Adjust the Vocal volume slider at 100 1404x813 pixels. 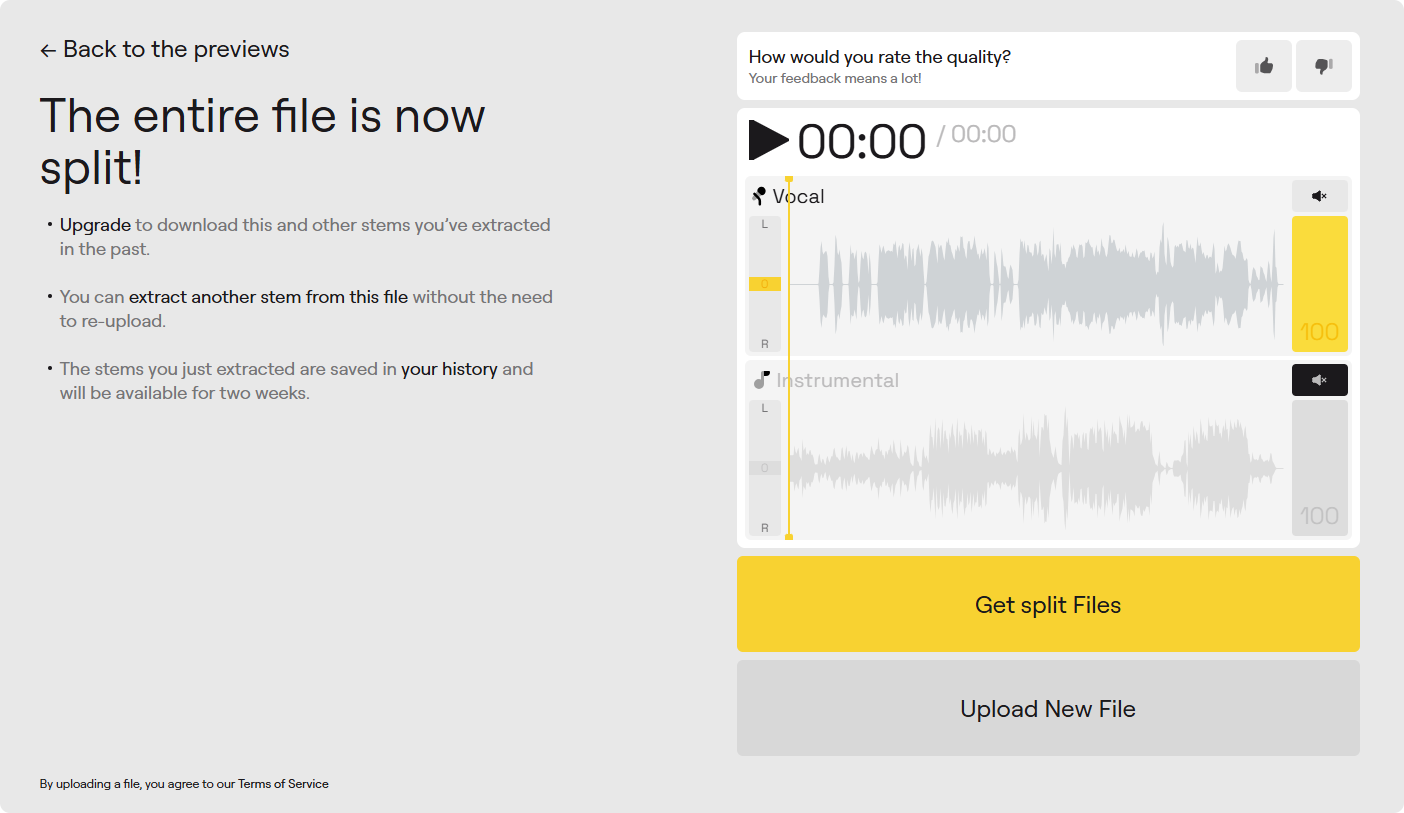1319,284
